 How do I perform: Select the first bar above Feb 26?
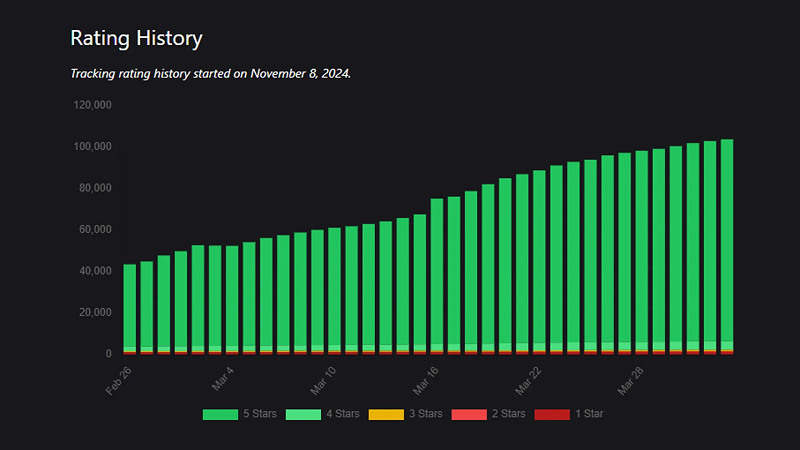129,308
